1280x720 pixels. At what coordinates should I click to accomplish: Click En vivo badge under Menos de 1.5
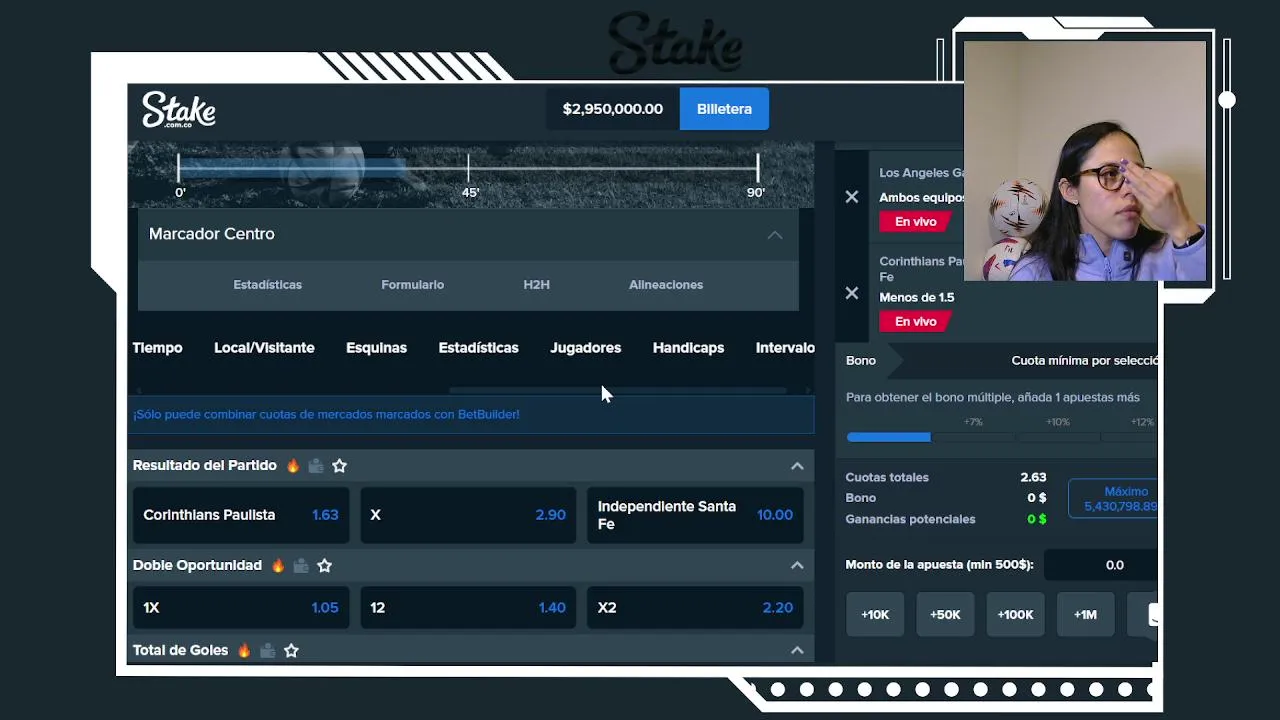915,322
